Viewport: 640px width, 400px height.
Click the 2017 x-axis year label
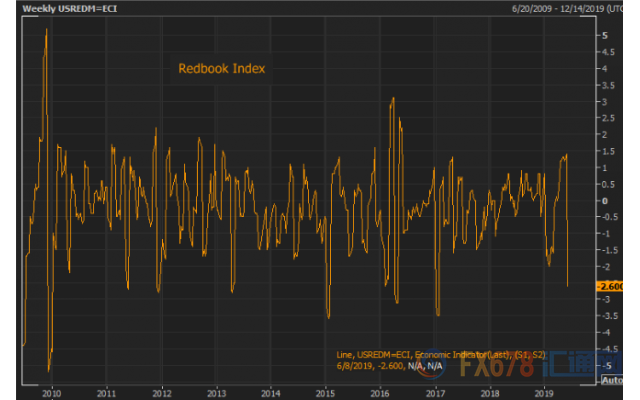(435, 393)
